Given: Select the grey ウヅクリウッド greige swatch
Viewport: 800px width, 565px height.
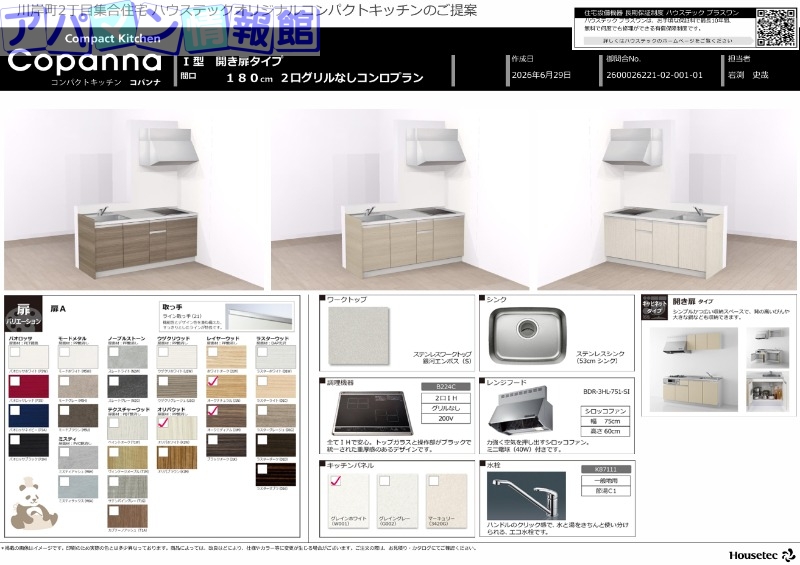Looking at the screenshot, I should [x=177, y=386].
